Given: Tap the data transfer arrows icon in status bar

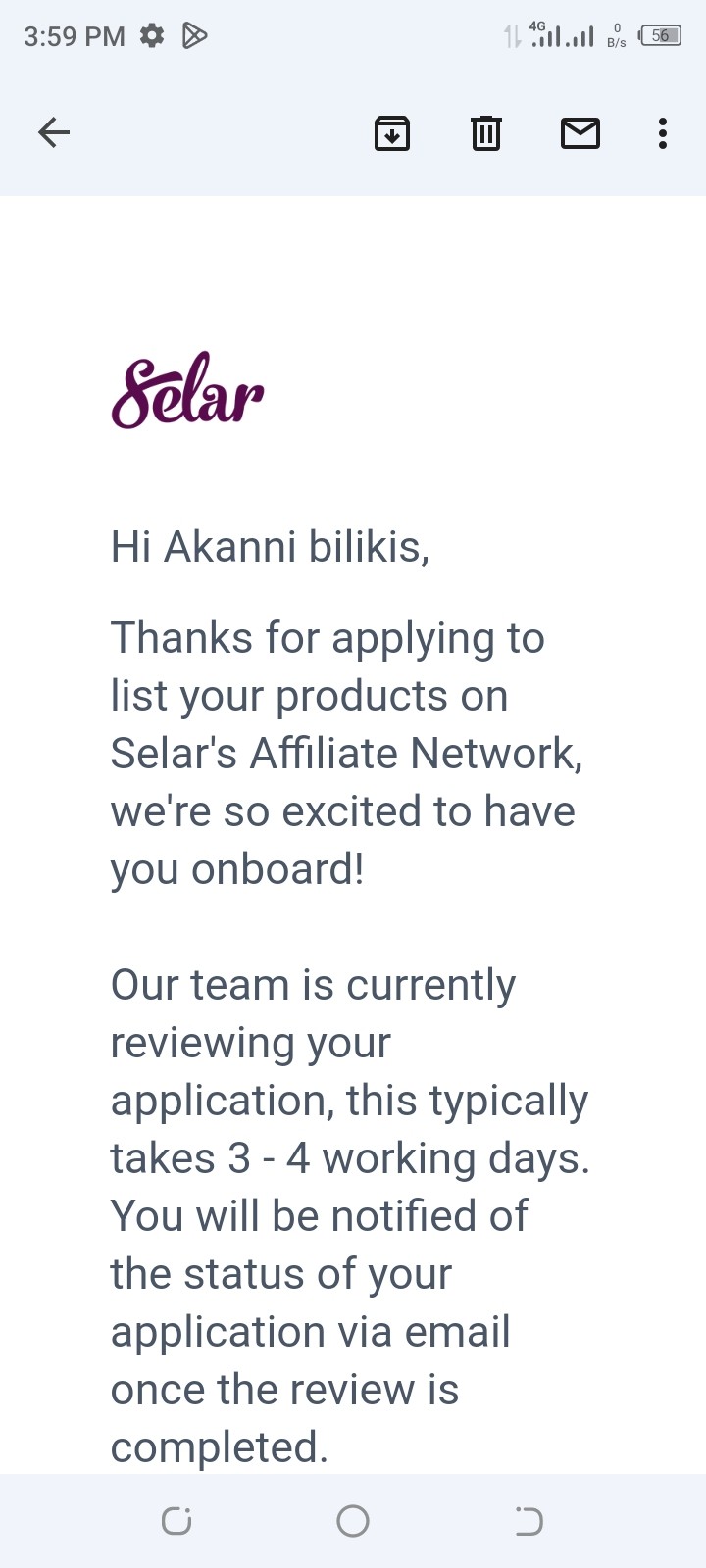Looking at the screenshot, I should 510,35.
